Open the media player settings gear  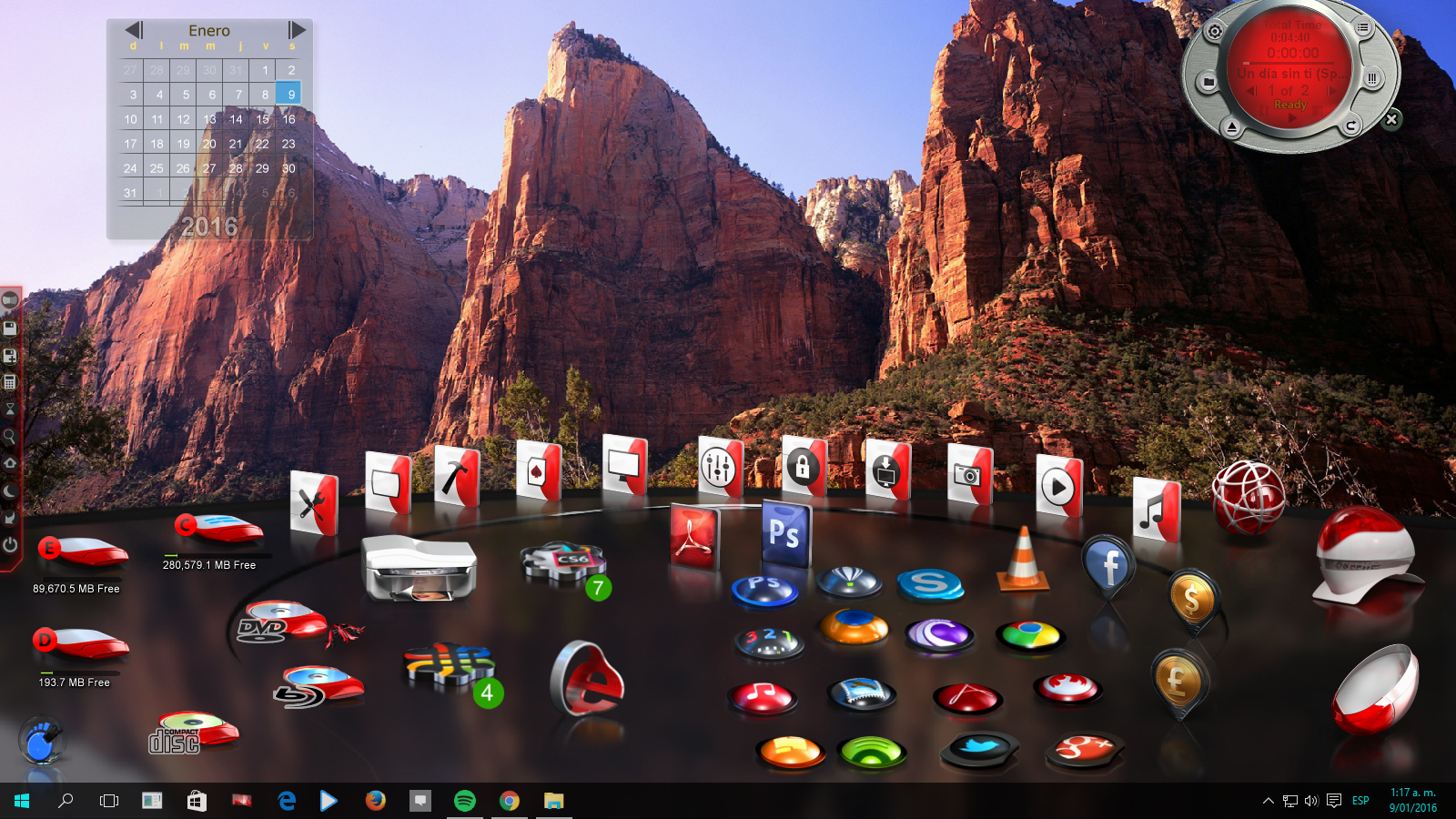pos(1214,32)
